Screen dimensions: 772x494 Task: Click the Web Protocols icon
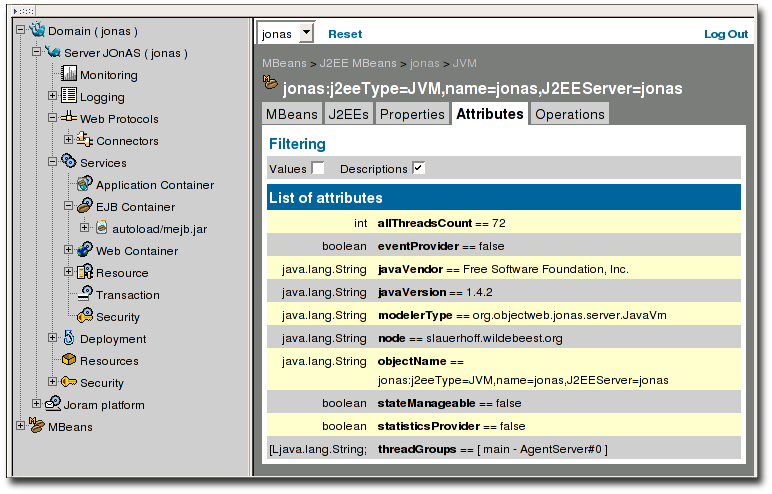click(69, 117)
